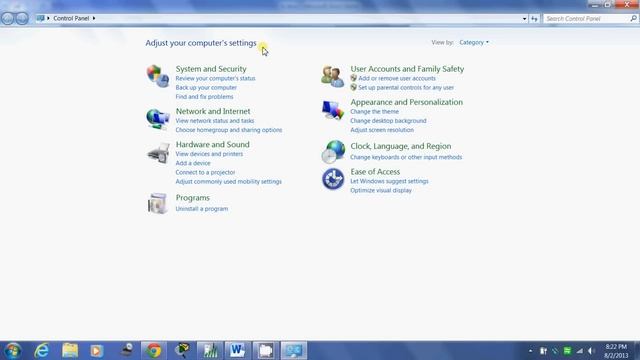Click View devices and printers
This screenshot has width=640, height=360.
click(209, 154)
